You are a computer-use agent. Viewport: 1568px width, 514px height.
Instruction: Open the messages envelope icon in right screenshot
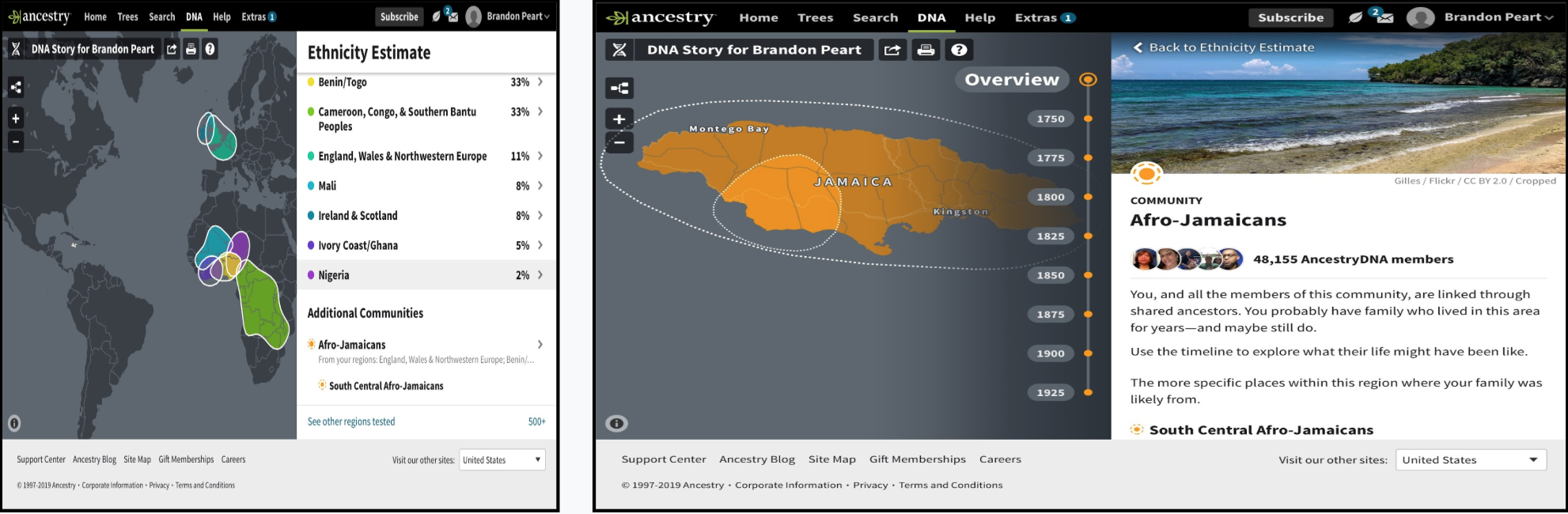click(1383, 16)
